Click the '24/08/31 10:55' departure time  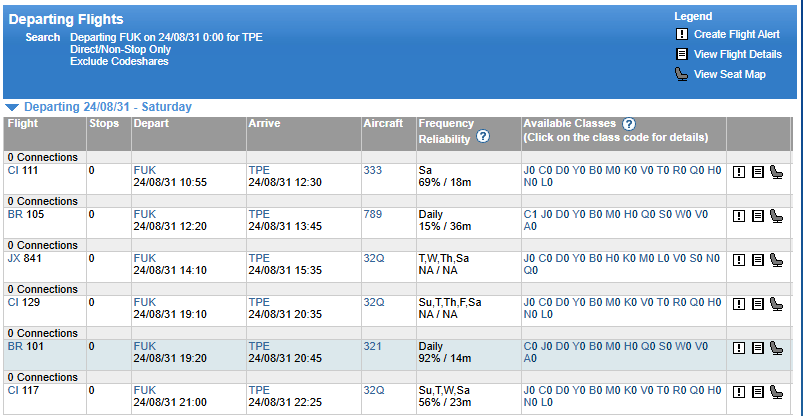point(171,182)
